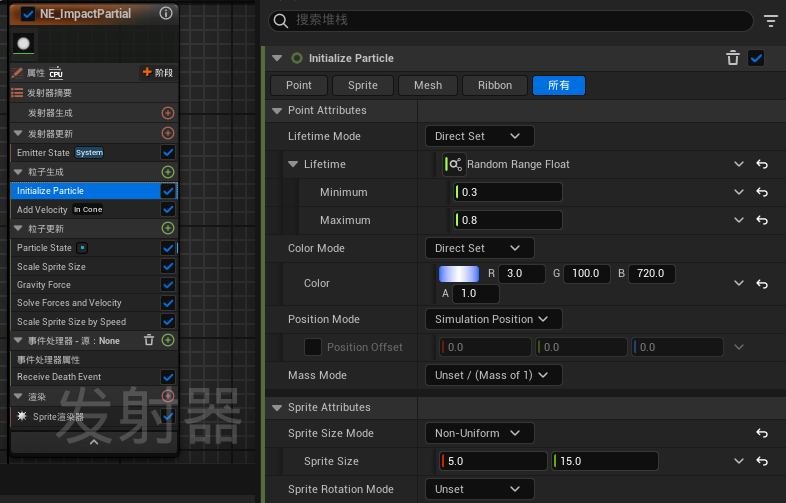
Task: Open the Mass Mode dropdown
Action: 494,375
